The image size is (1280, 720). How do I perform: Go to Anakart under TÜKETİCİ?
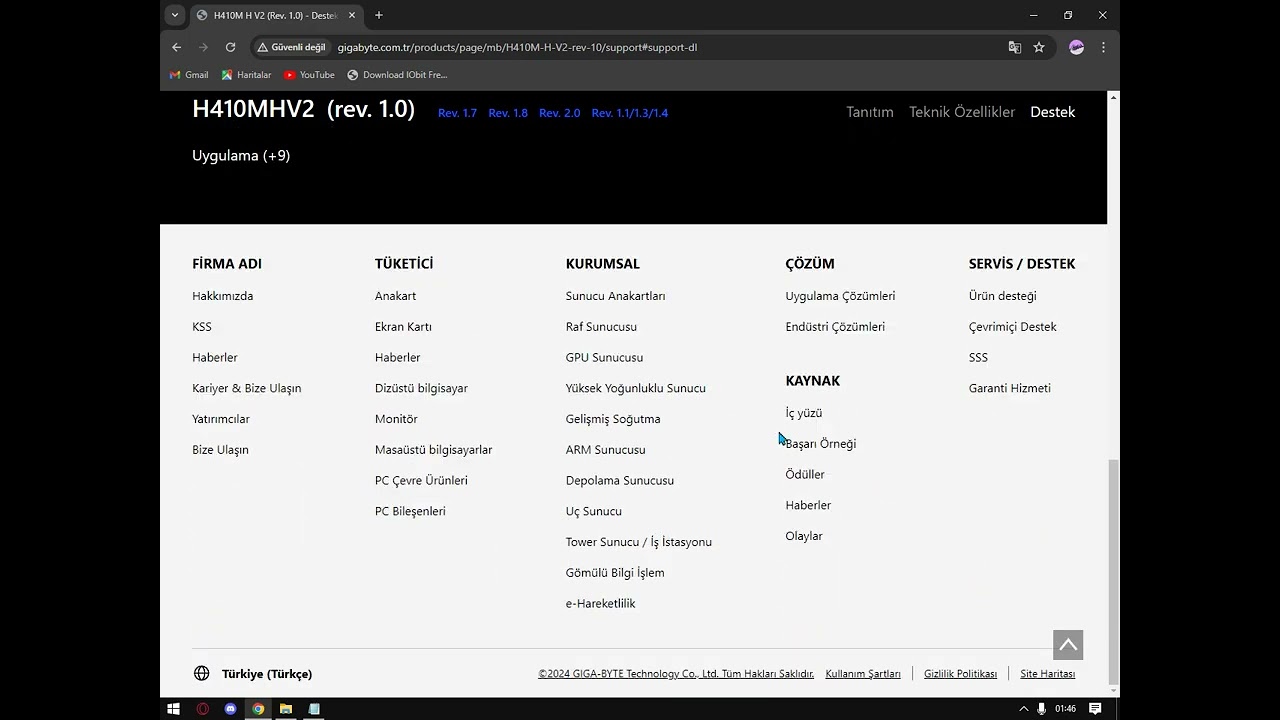(x=396, y=296)
